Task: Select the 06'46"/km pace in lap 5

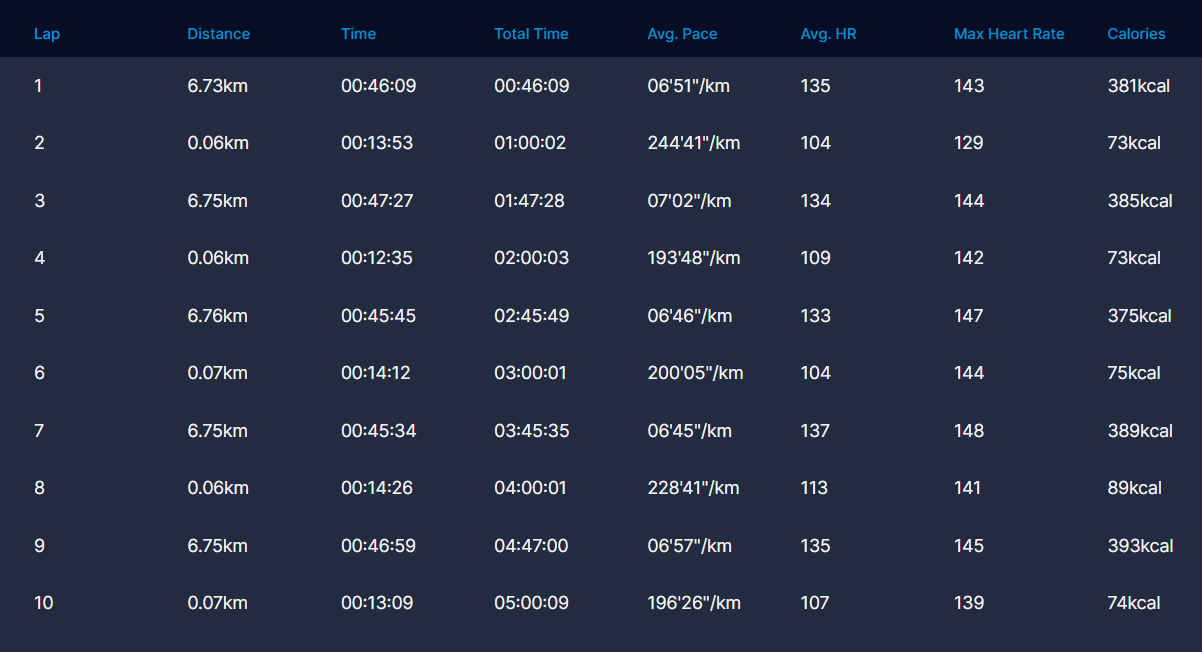Action: [689, 316]
